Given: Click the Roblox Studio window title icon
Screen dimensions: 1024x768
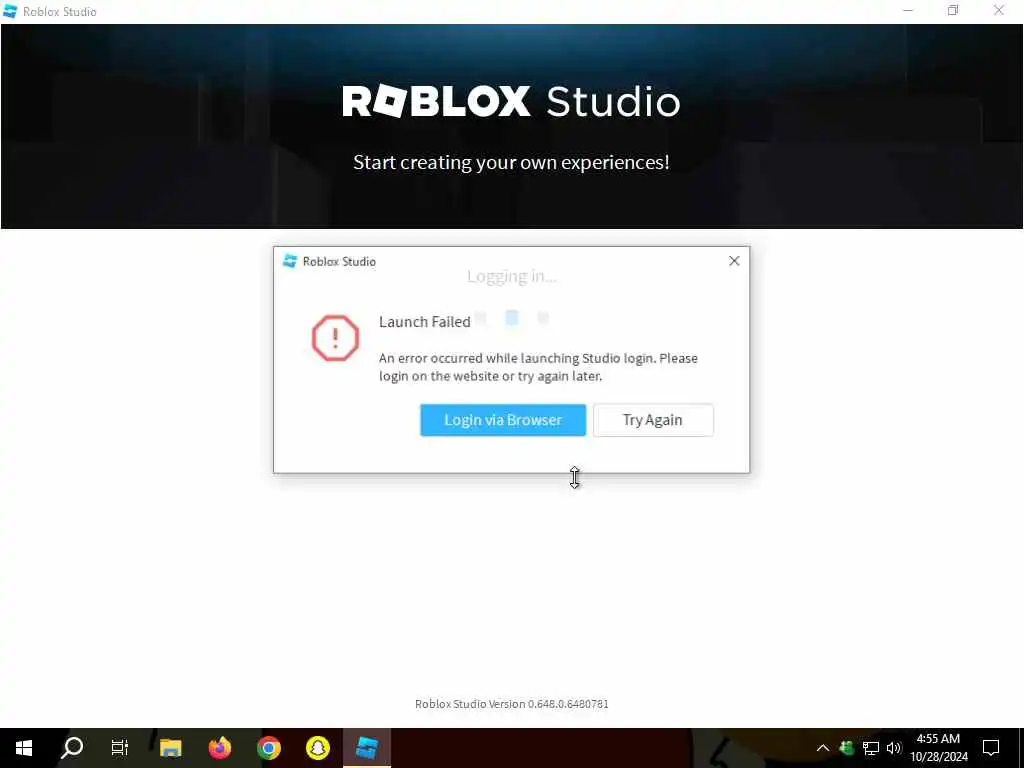Looking at the screenshot, I should pyautogui.click(x=10, y=11).
